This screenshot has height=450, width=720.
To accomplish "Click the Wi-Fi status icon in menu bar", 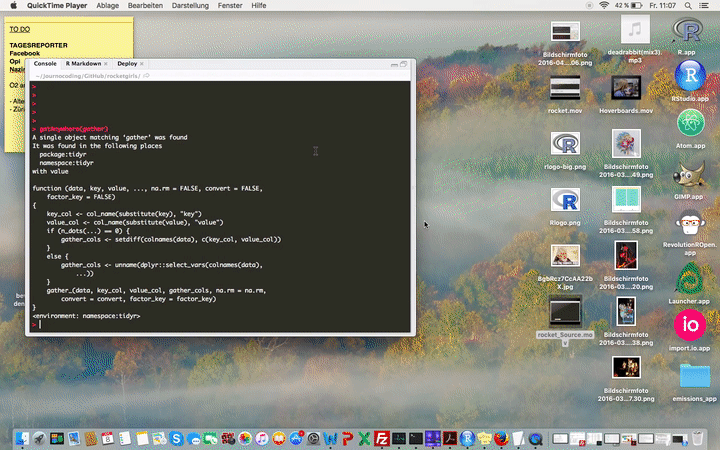I will [x=604, y=6].
